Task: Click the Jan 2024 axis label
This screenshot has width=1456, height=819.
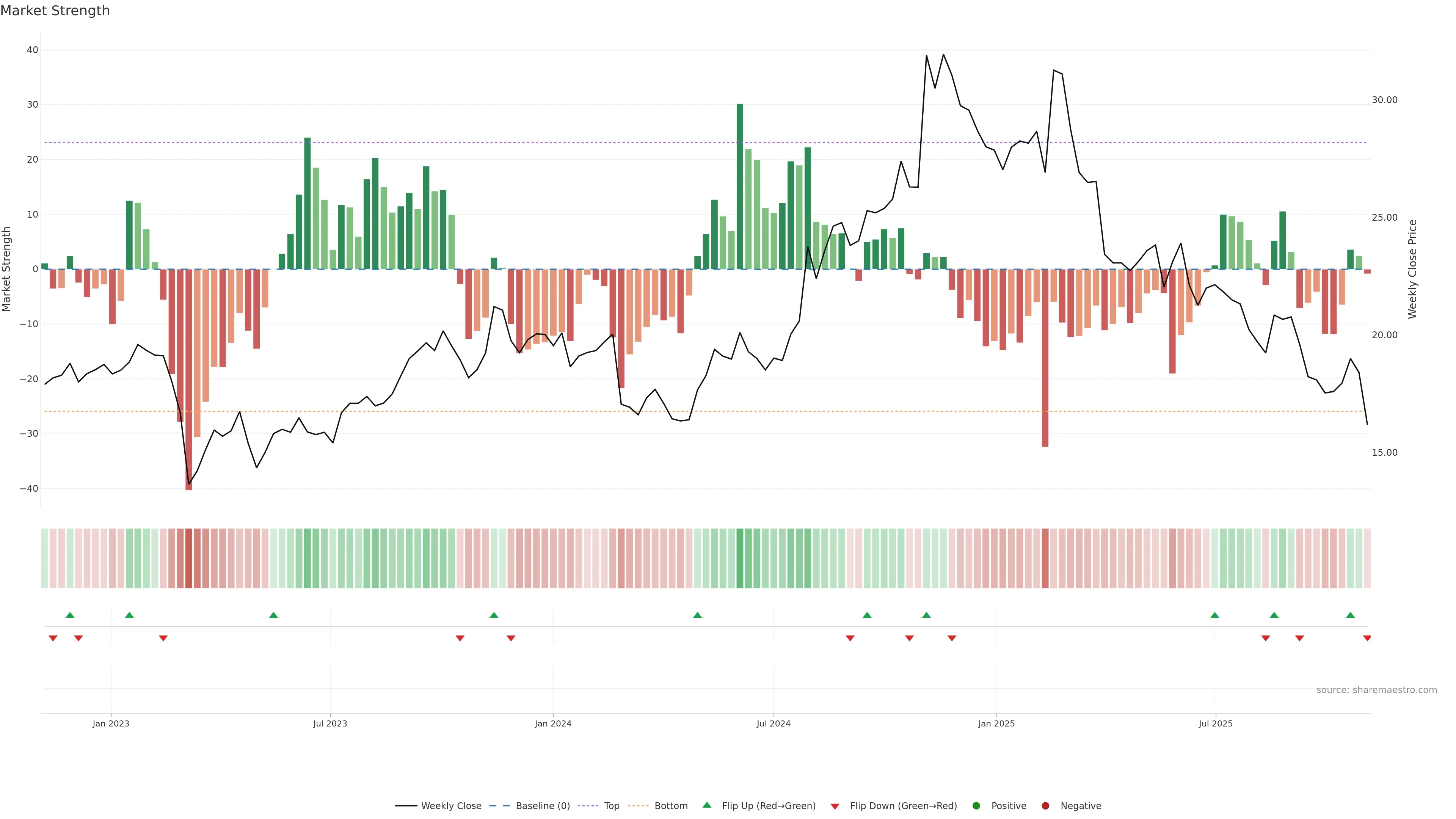Action: point(553,723)
